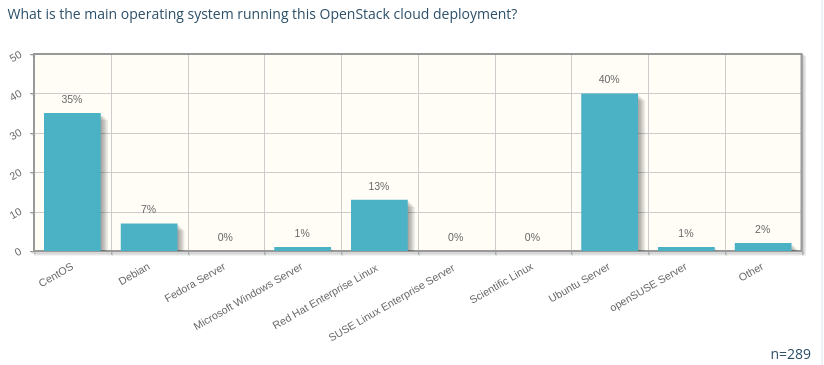
Task: Click the n=289 sample size text
Action: pyautogui.click(x=790, y=354)
